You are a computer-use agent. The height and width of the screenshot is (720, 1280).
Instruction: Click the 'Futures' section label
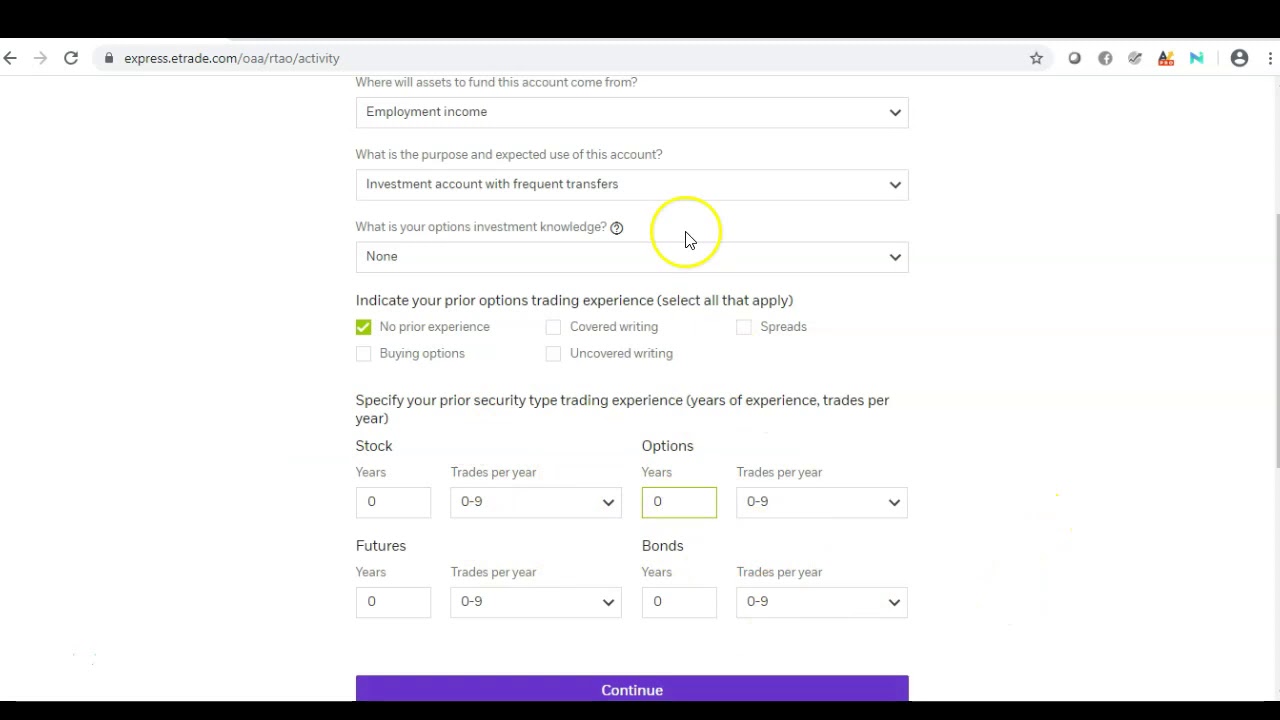pos(381,546)
